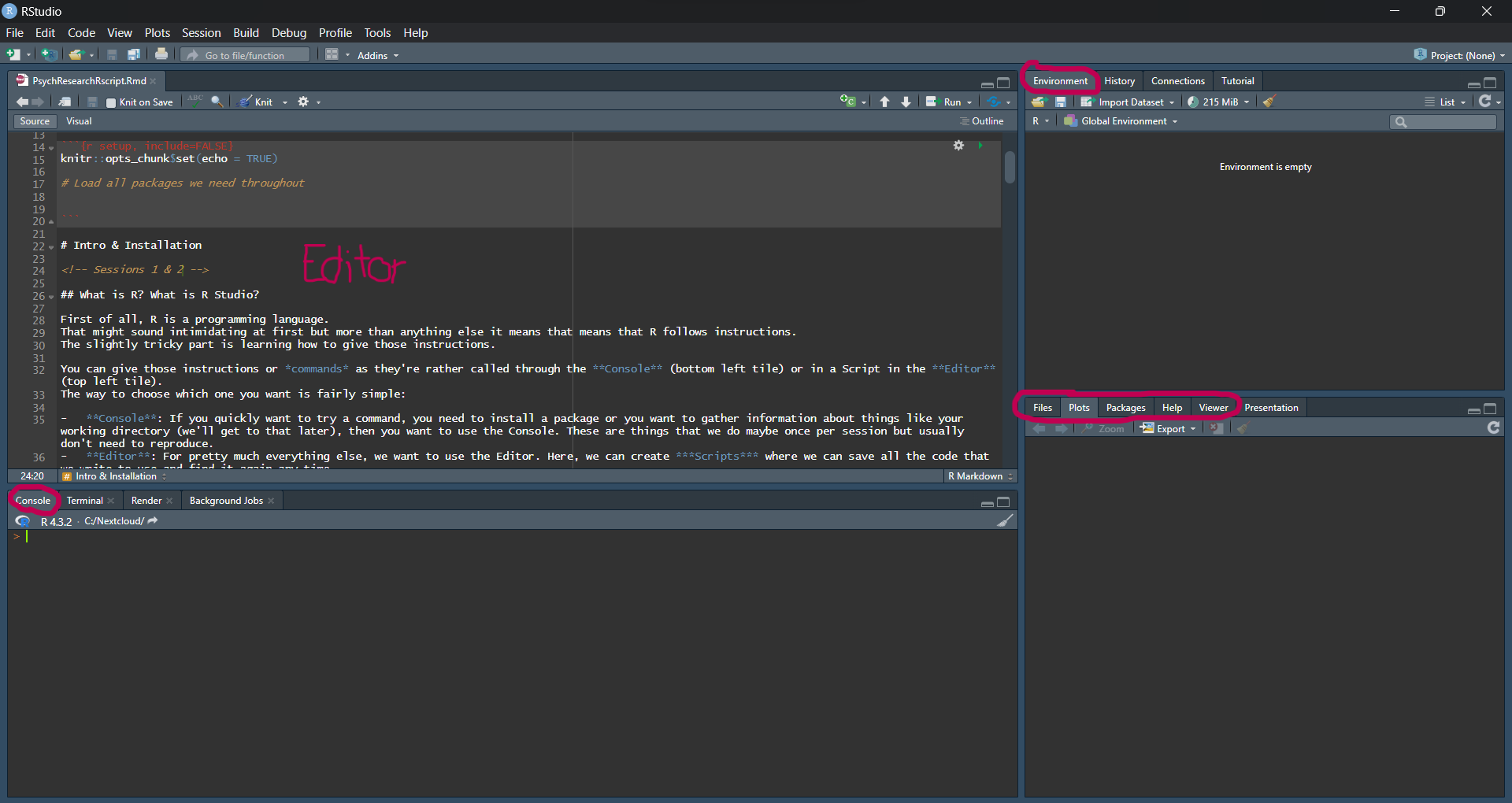
Task: Open Import Dataset dropdown
Action: coord(1128,102)
